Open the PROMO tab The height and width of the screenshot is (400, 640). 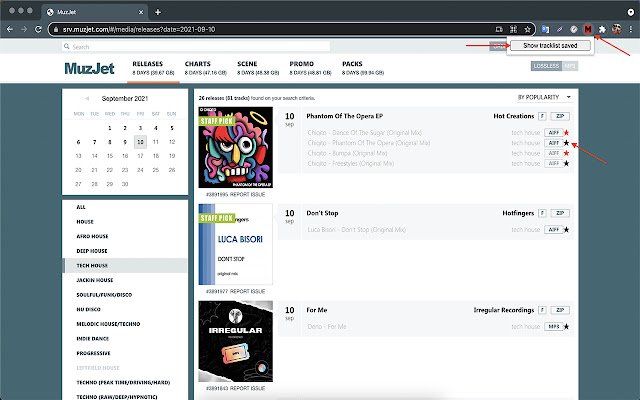[x=310, y=68]
